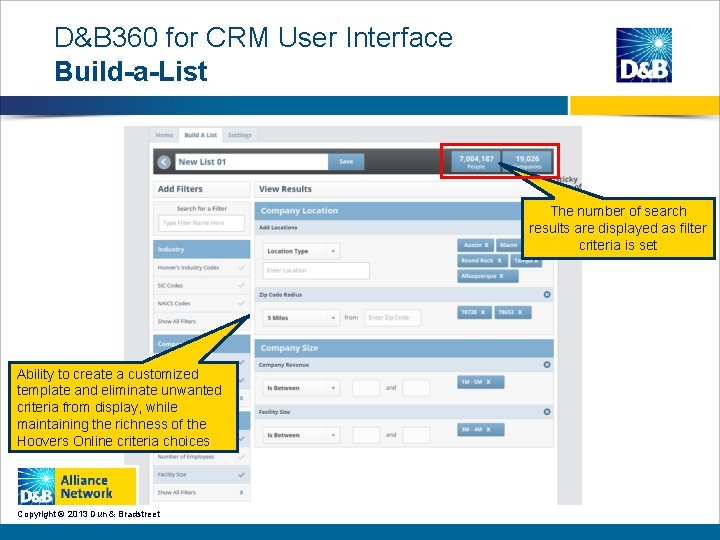Expand Show All Filters at sidebar bottom
720x540 pixels.
point(177,492)
